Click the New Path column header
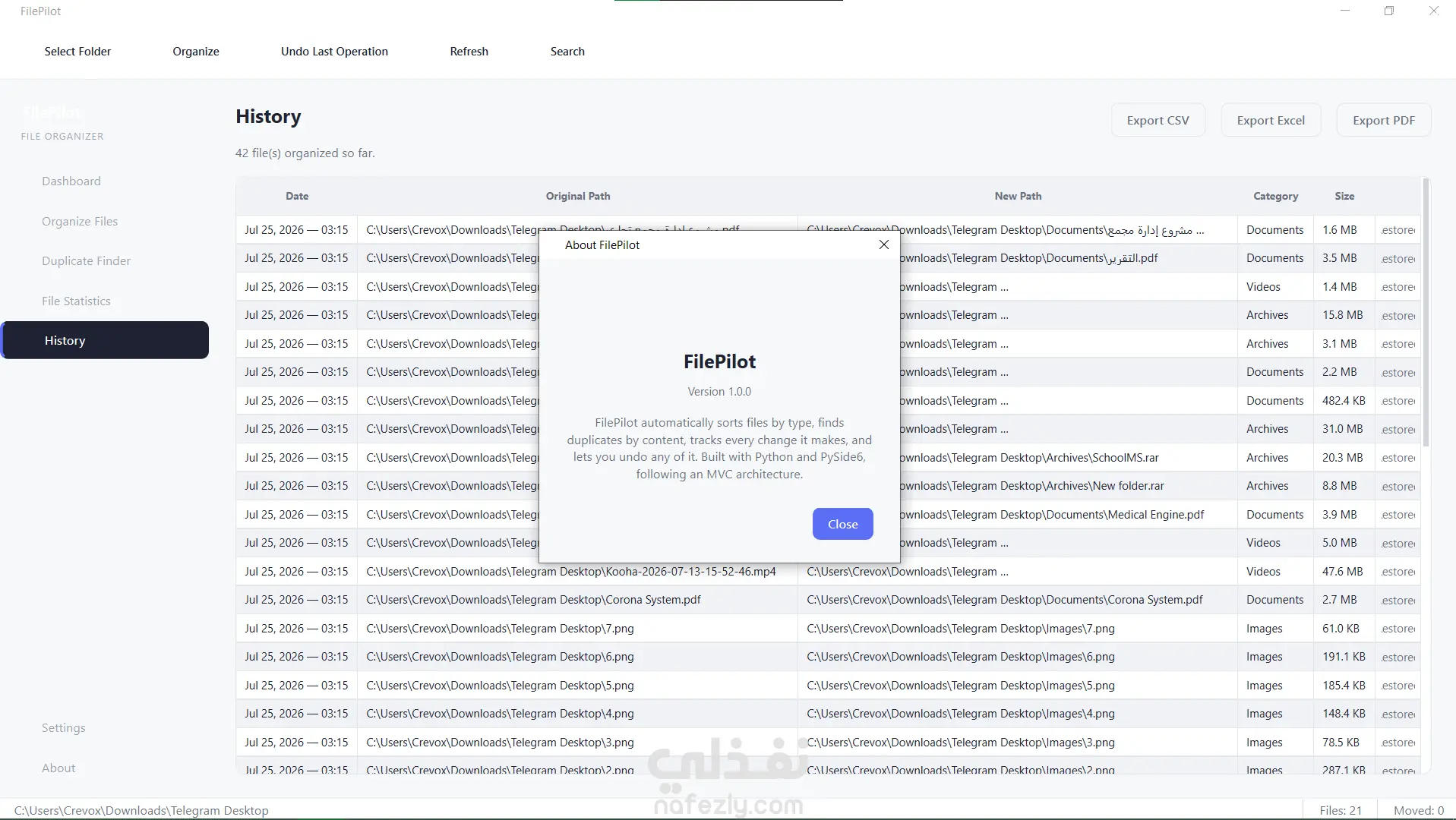The image size is (1456, 820). (1018, 196)
